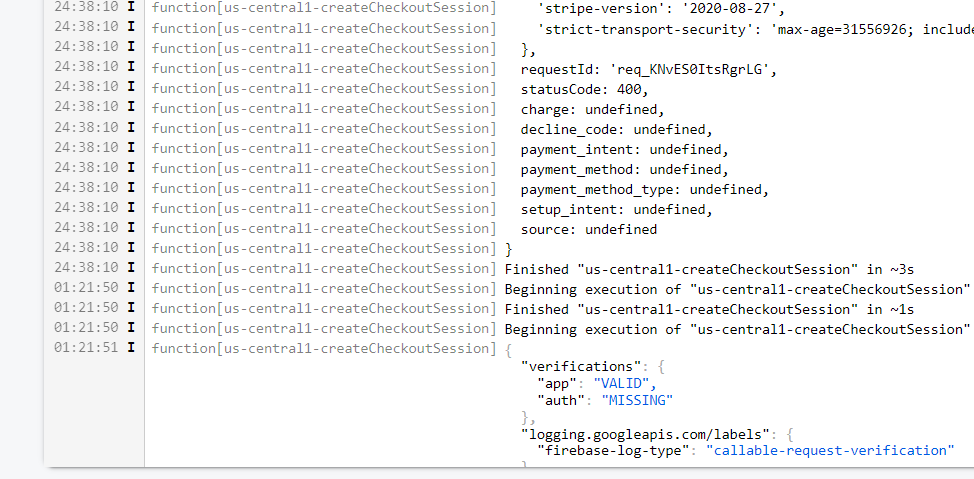Click the timestamp on the setup_intent row

(x=86, y=208)
